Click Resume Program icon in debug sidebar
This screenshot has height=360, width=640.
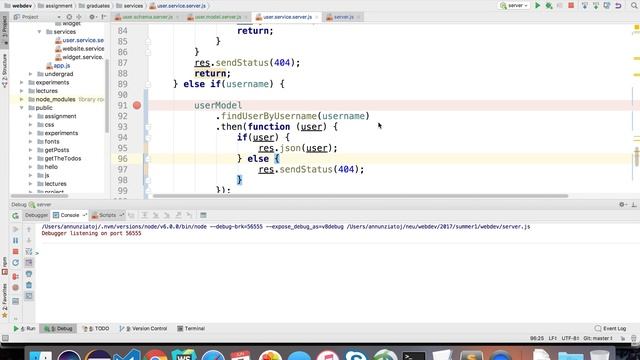point(16,229)
